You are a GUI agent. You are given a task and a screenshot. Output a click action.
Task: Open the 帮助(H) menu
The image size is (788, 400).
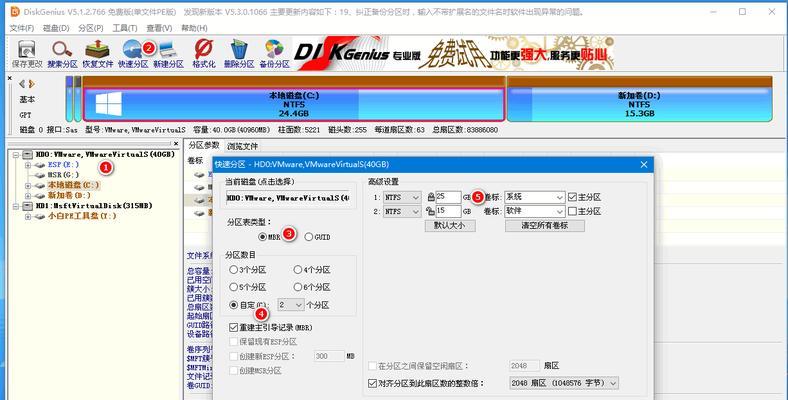click(x=194, y=28)
